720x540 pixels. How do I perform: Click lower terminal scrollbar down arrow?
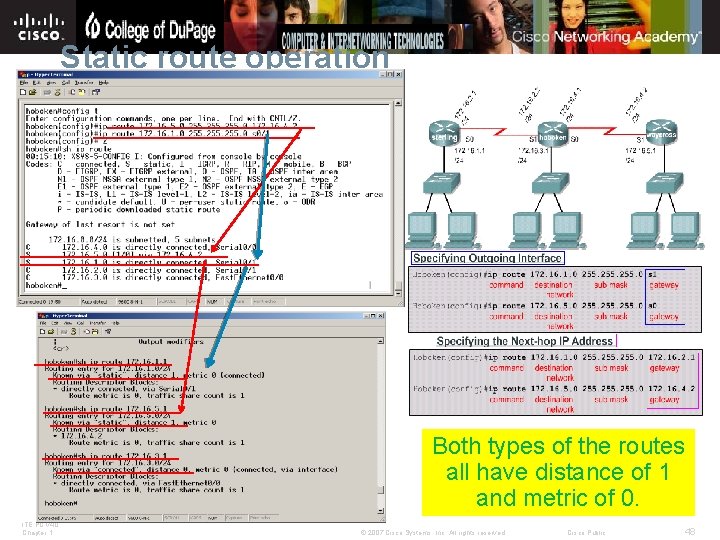[x=380, y=511]
